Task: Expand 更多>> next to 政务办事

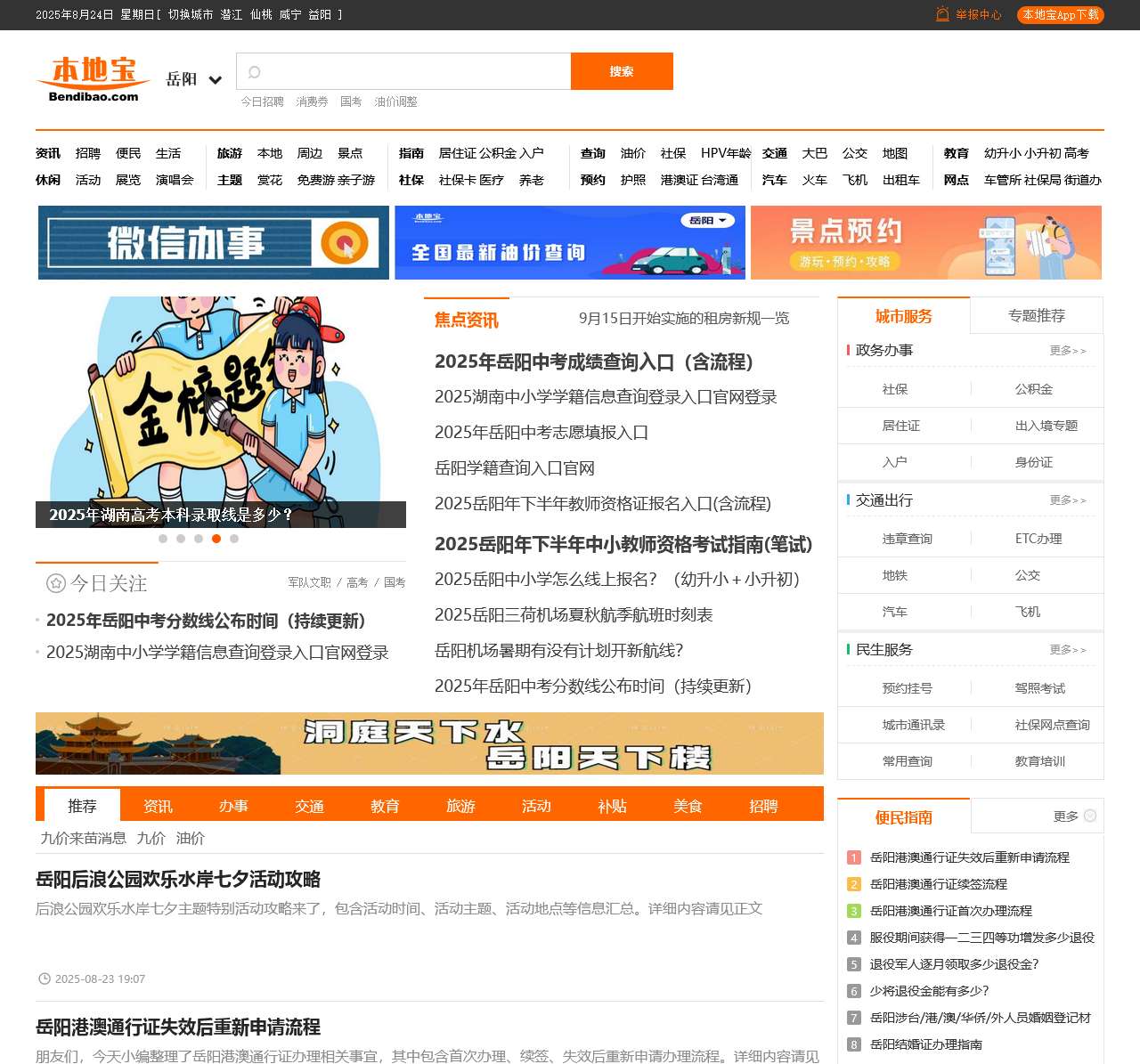Action: (x=1070, y=351)
